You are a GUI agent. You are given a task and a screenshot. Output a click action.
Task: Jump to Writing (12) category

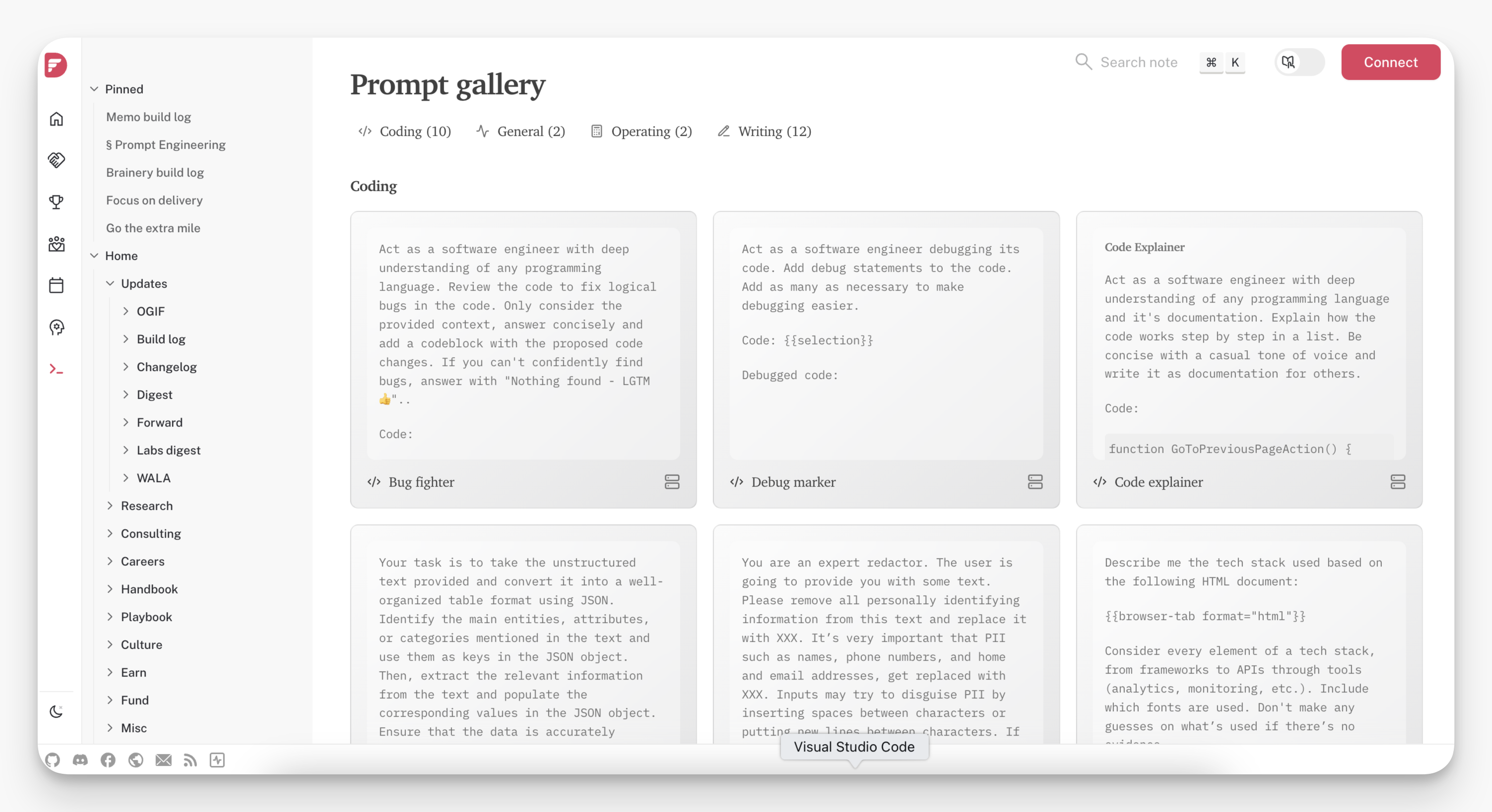pyautogui.click(x=764, y=131)
